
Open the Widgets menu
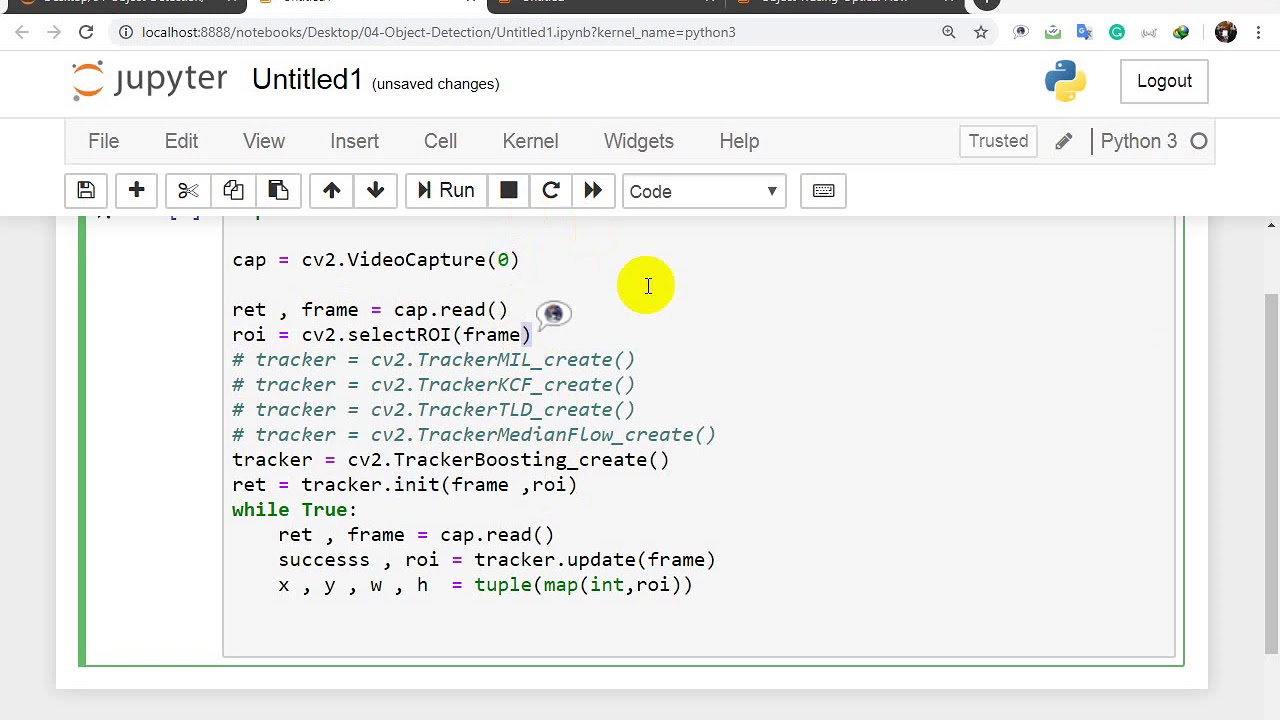point(638,141)
